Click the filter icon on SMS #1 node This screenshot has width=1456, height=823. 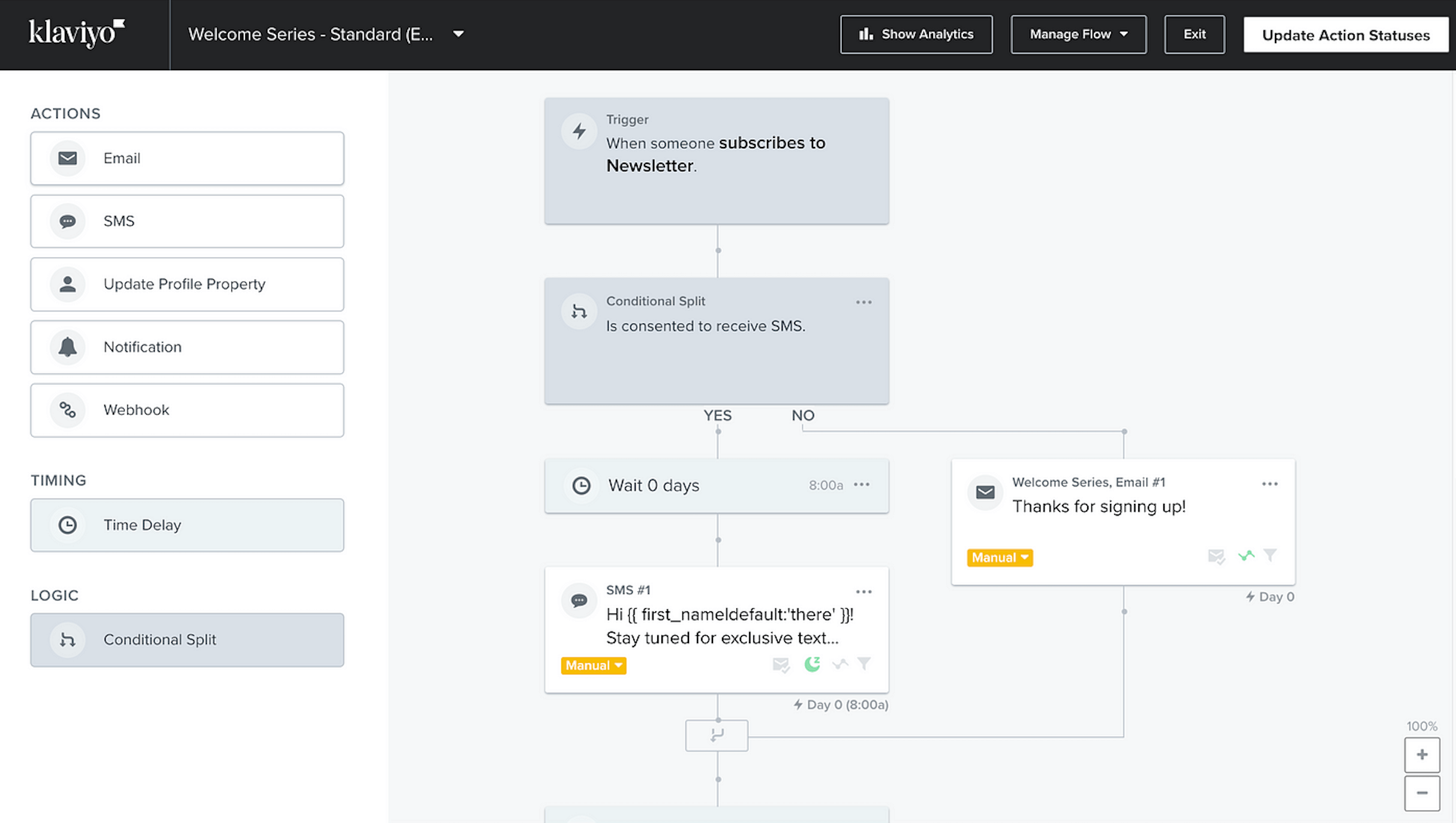pos(863,663)
